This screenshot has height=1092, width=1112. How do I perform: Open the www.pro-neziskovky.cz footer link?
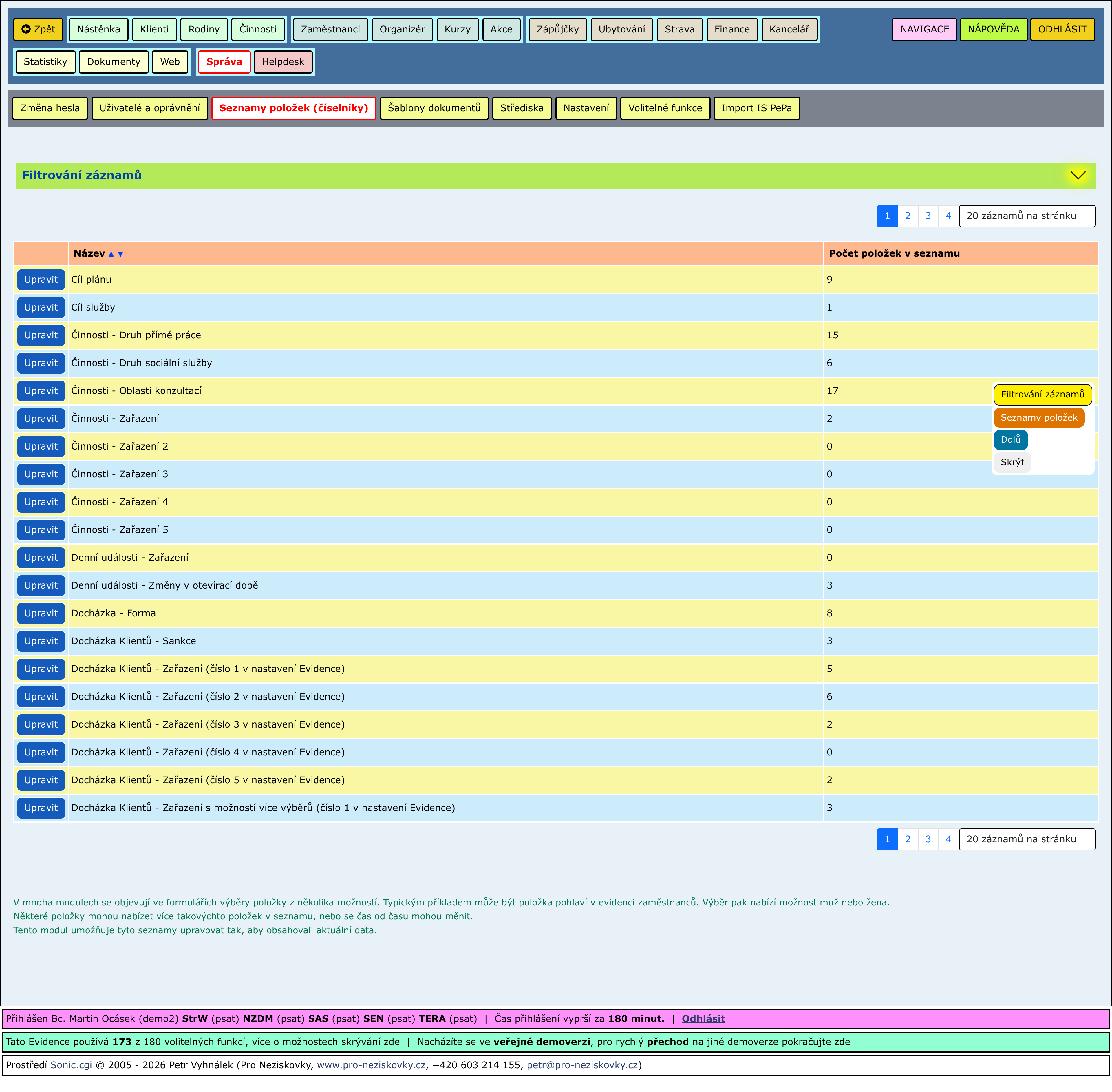point(371,1065)
